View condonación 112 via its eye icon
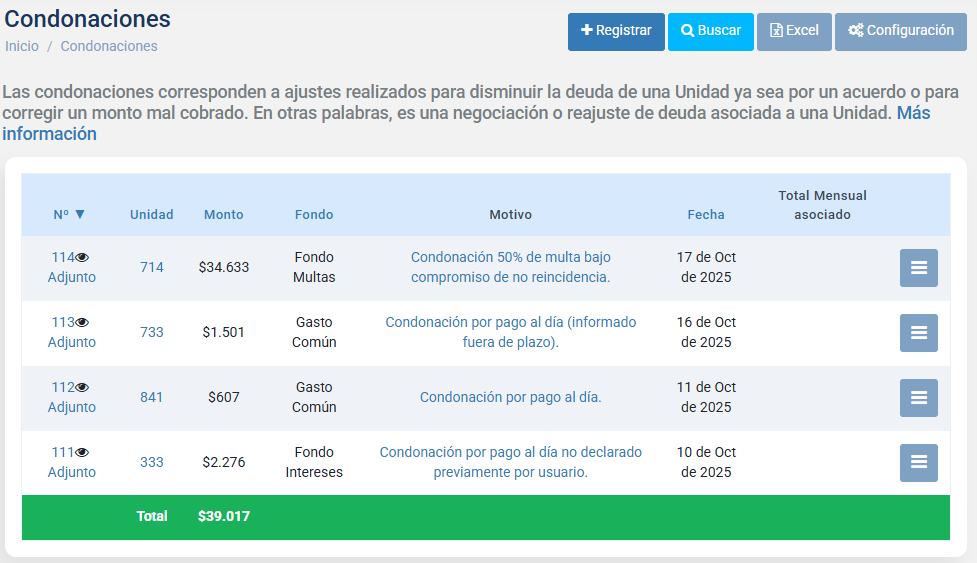Viewport: 977px width, 563px height. (x=83, y=388)
